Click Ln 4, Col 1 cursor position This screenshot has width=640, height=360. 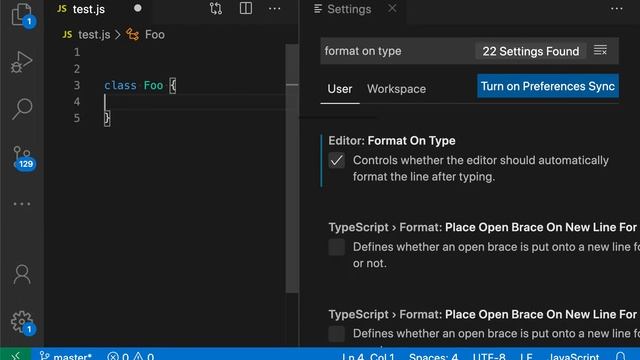point(369,356)
